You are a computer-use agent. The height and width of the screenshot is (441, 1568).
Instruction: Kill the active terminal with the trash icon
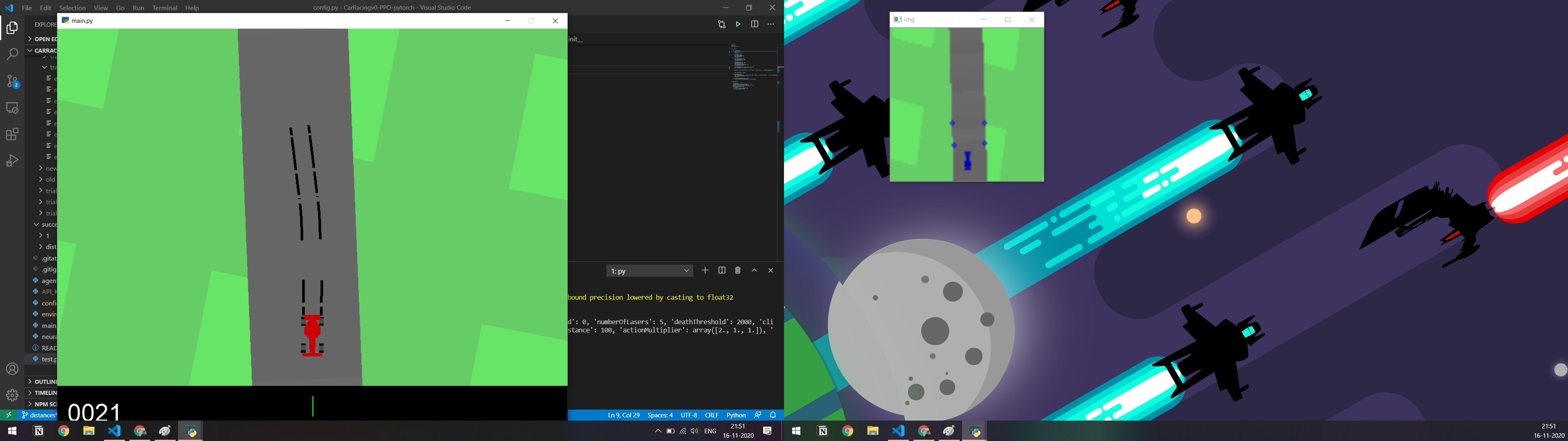tap(738, 270)
